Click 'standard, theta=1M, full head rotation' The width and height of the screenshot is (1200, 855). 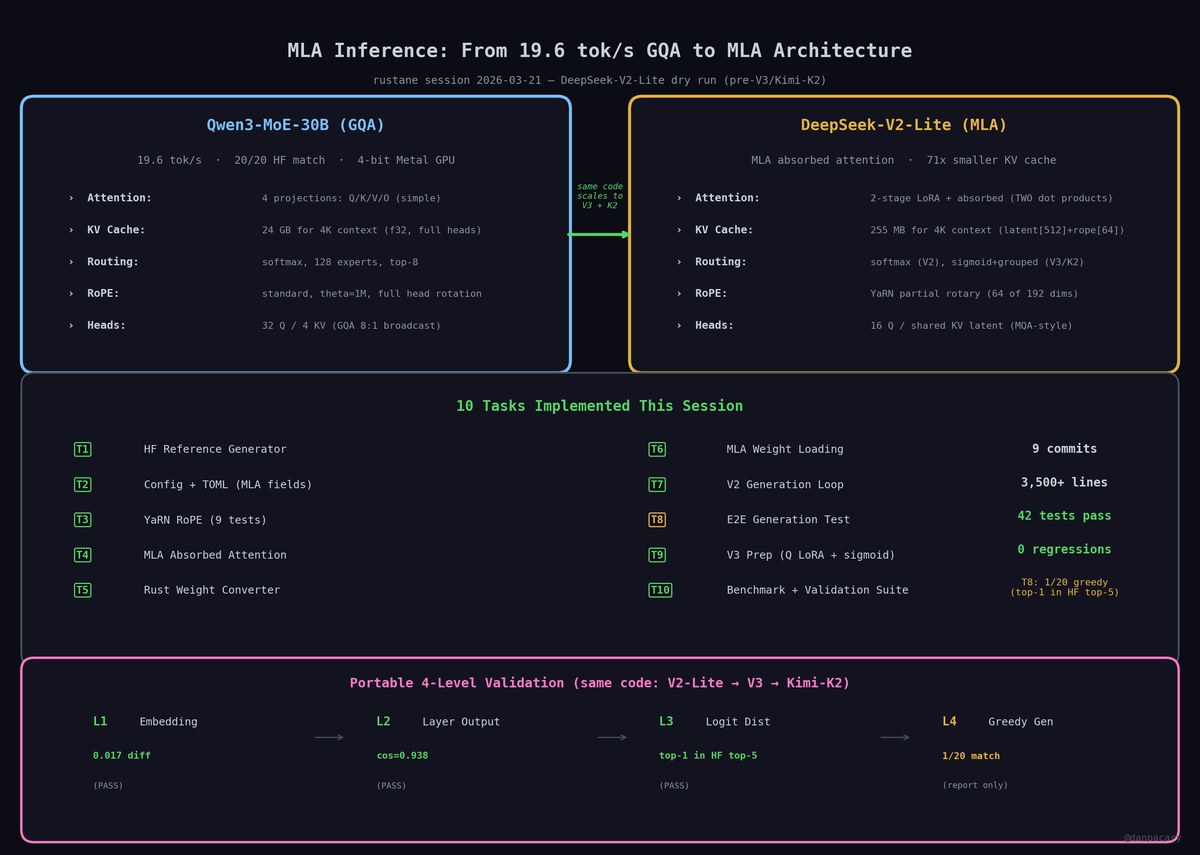[371, 294]
